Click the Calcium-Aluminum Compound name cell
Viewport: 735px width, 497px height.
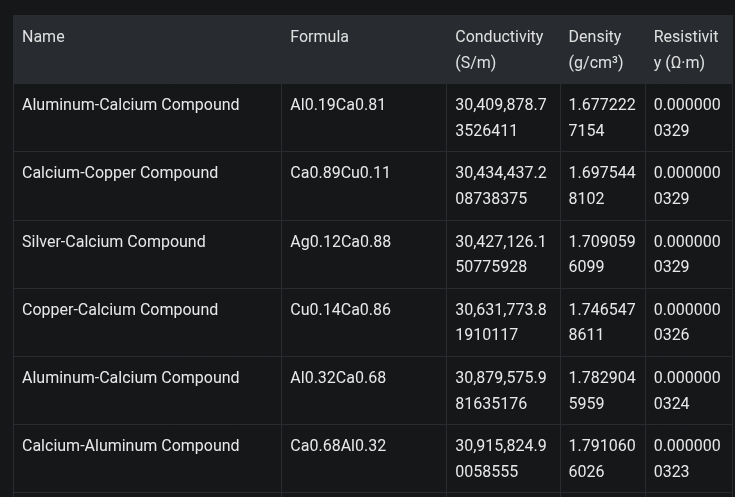(x=130, y=446)
